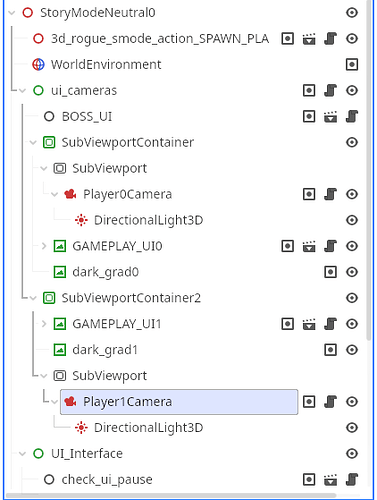Collapse SubViewport under SubViewportContainer
377x500 pixels.
44,168
